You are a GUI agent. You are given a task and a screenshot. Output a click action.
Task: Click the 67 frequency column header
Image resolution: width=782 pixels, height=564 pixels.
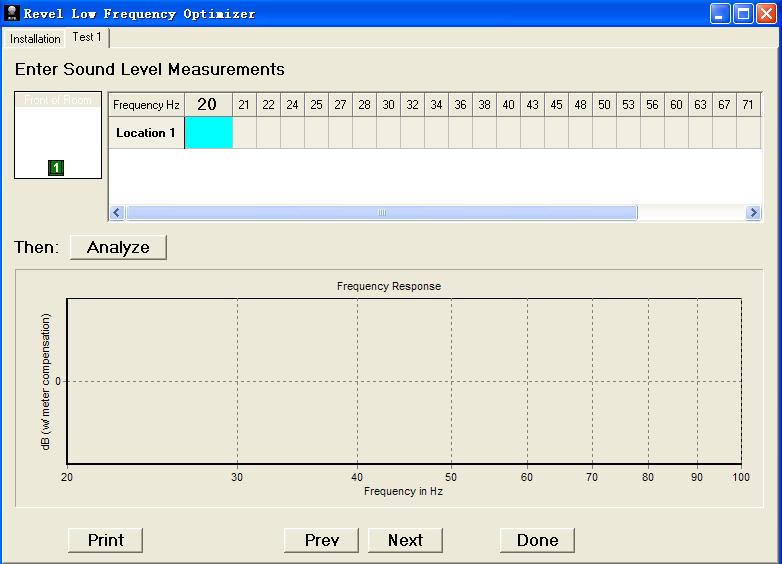coord(725,105)
